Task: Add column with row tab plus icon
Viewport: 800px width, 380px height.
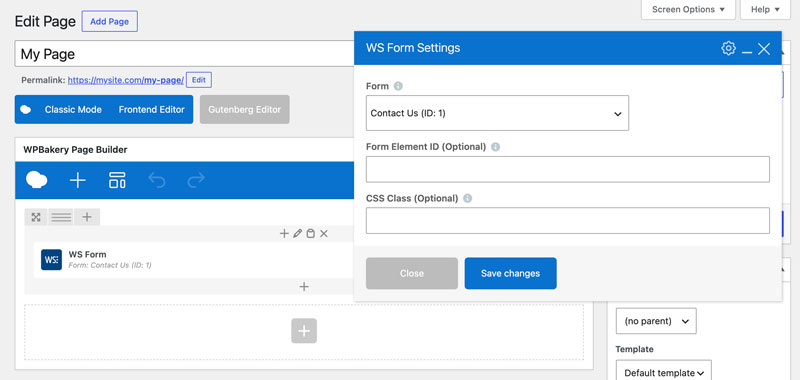Action: pos(87,217)
